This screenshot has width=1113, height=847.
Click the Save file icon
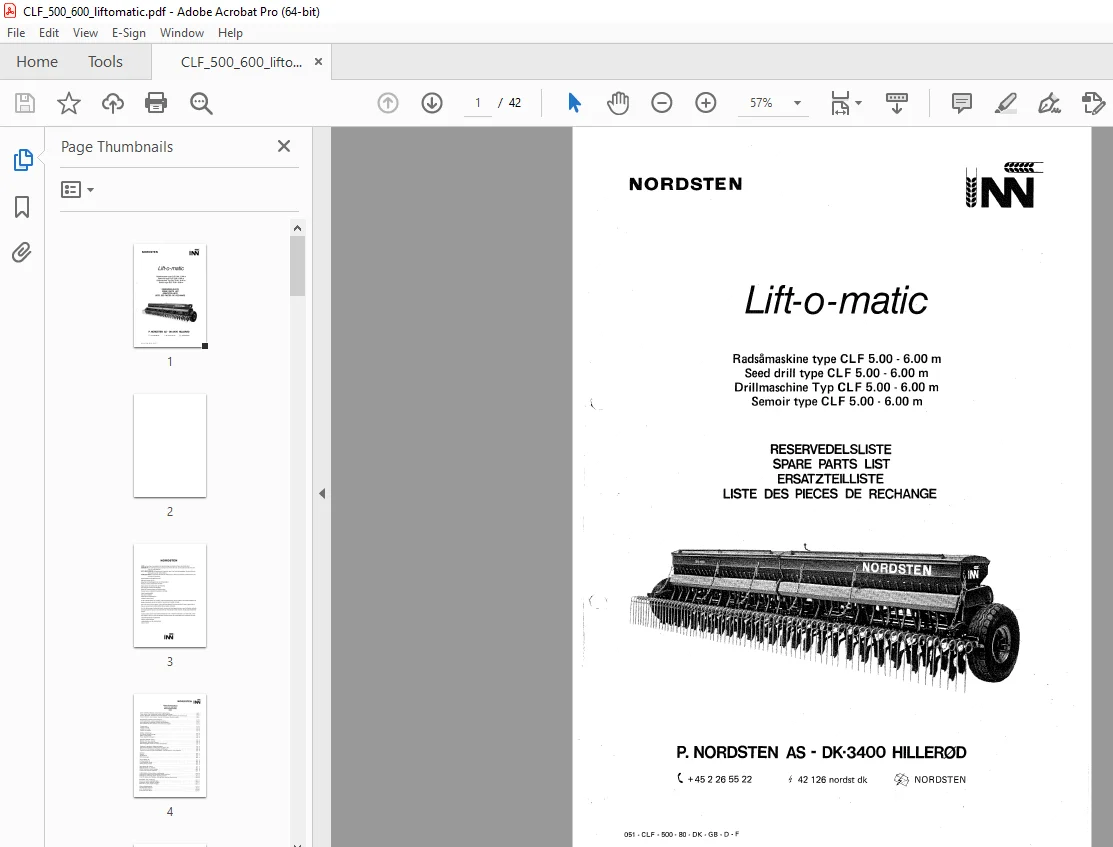coord(25,103)
